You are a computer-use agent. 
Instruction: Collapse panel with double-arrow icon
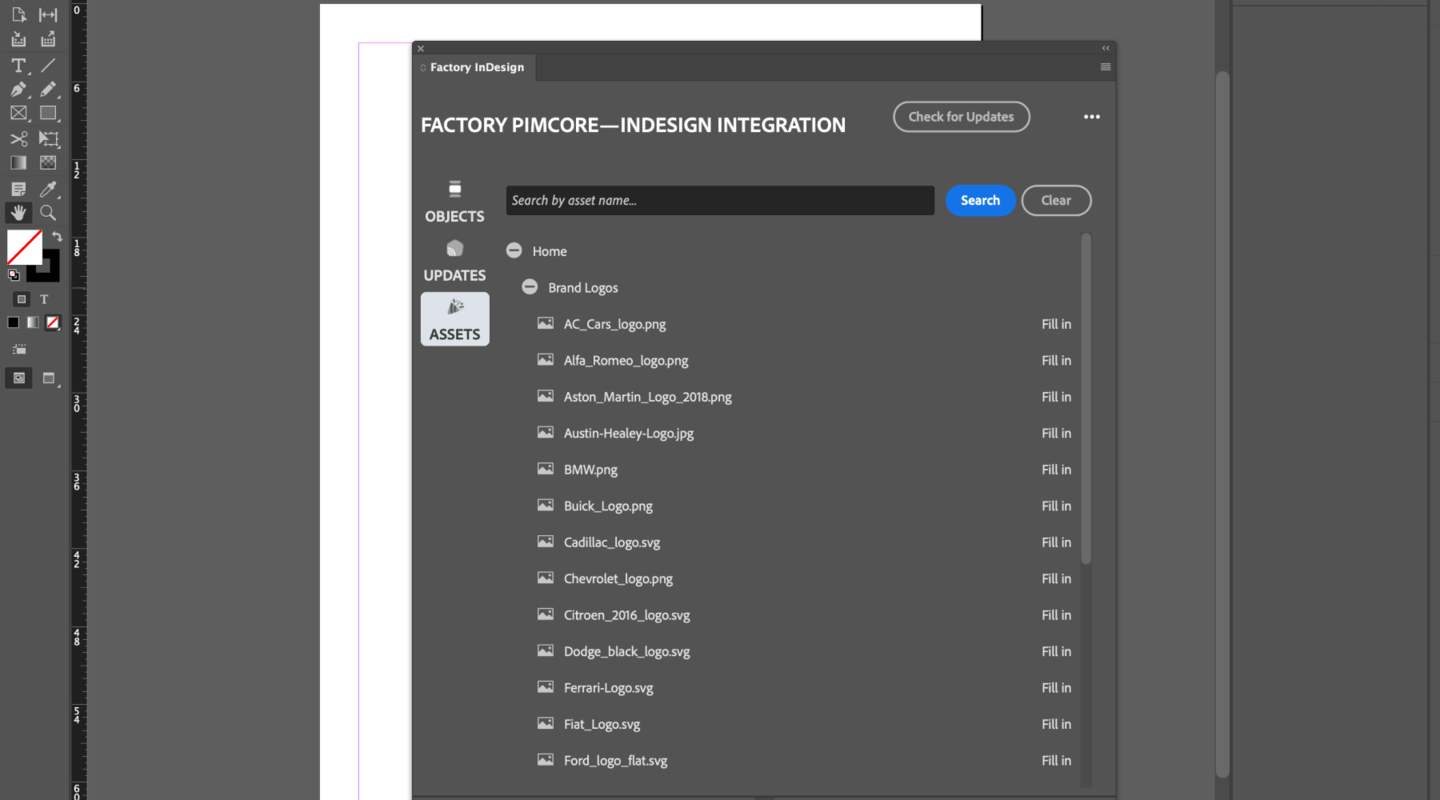point(1105,48)
